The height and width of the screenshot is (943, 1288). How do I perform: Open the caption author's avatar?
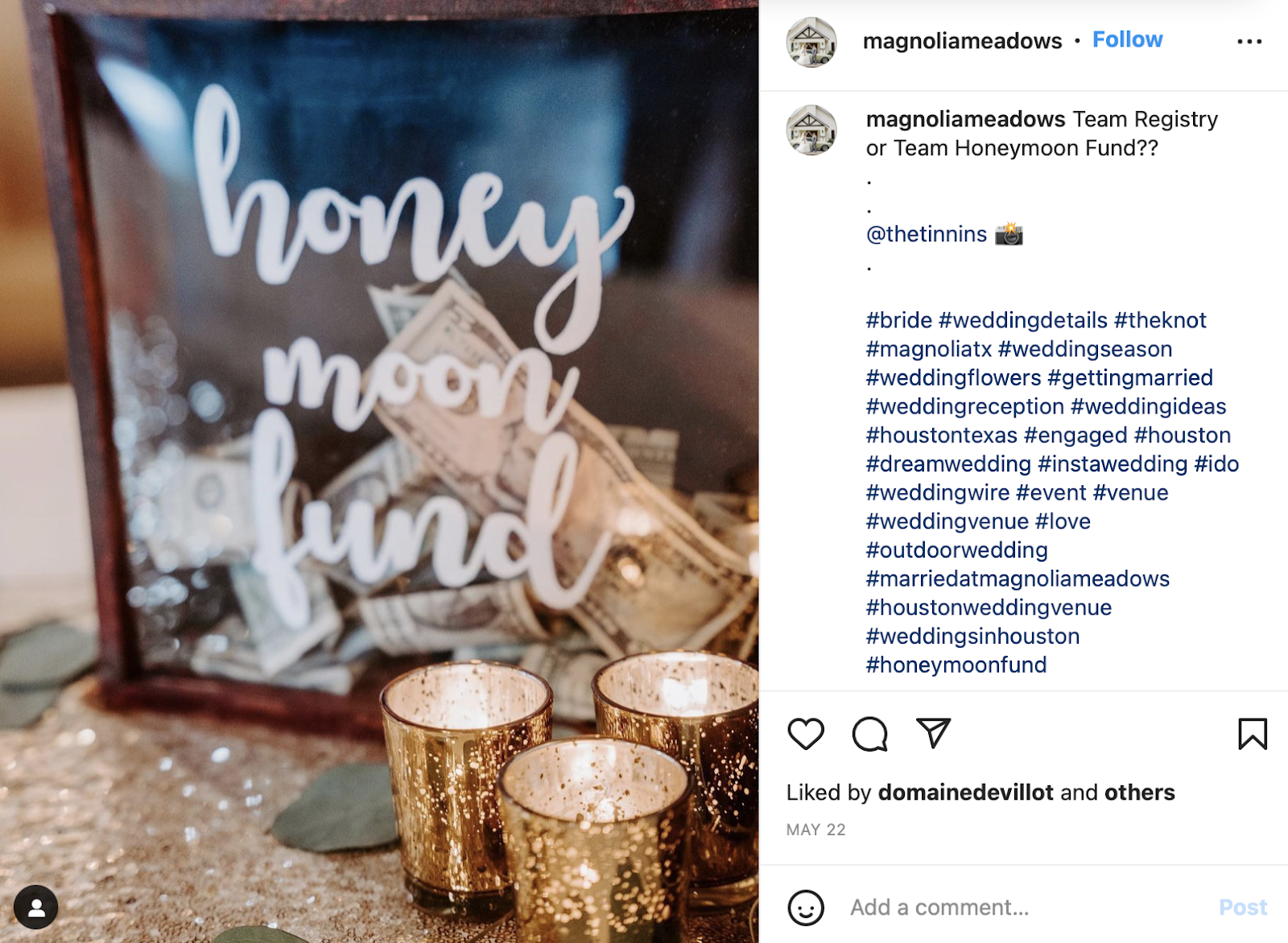pos(811,130)
